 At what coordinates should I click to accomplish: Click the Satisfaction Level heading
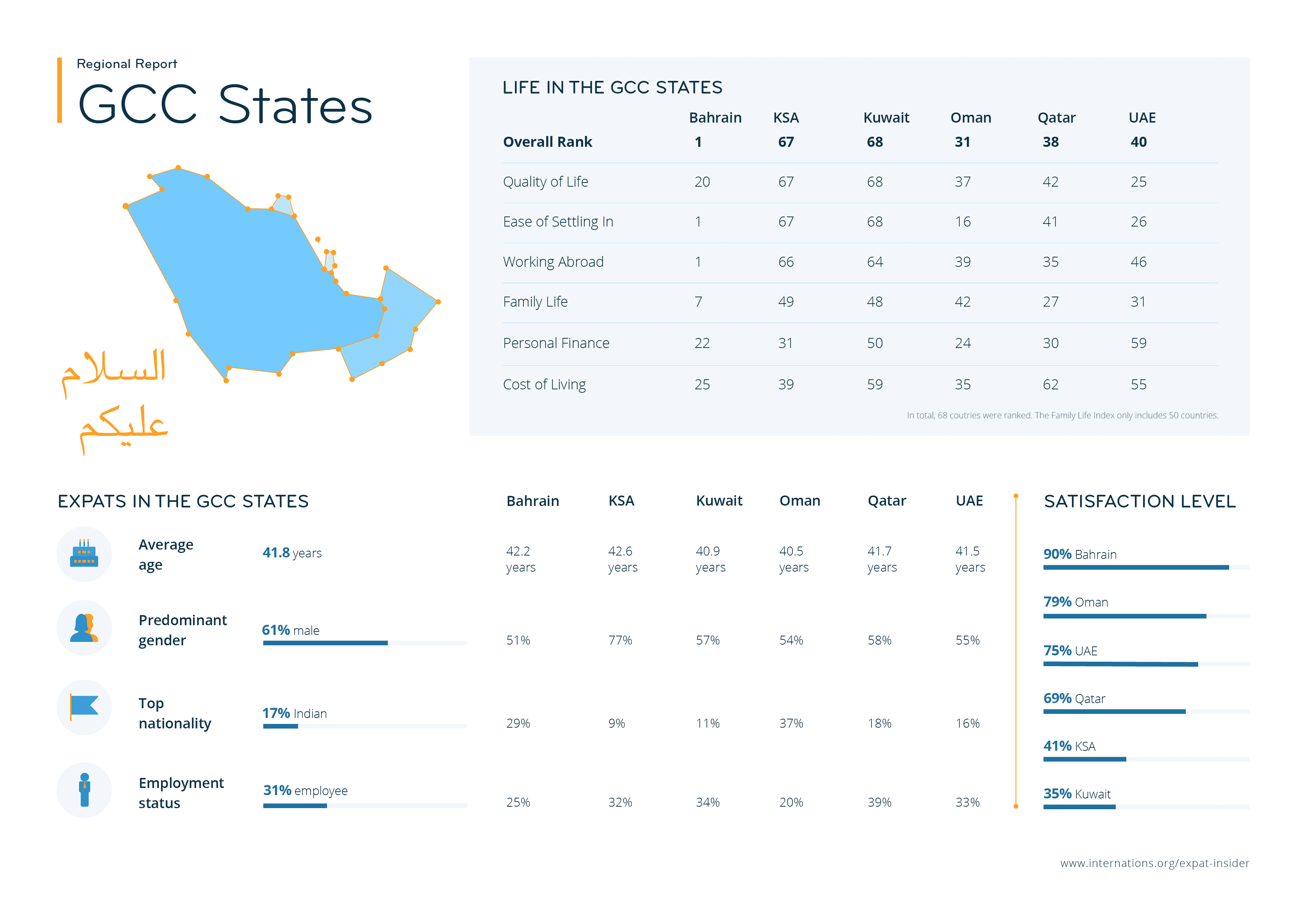coord(1140,501)
